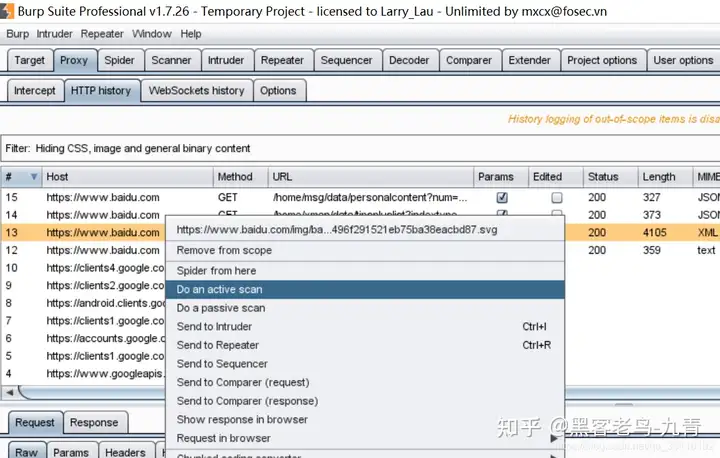Toggle Edited checkbox for request 15
The height and width of the screenshot is (458, 720).
coord(557,198)
